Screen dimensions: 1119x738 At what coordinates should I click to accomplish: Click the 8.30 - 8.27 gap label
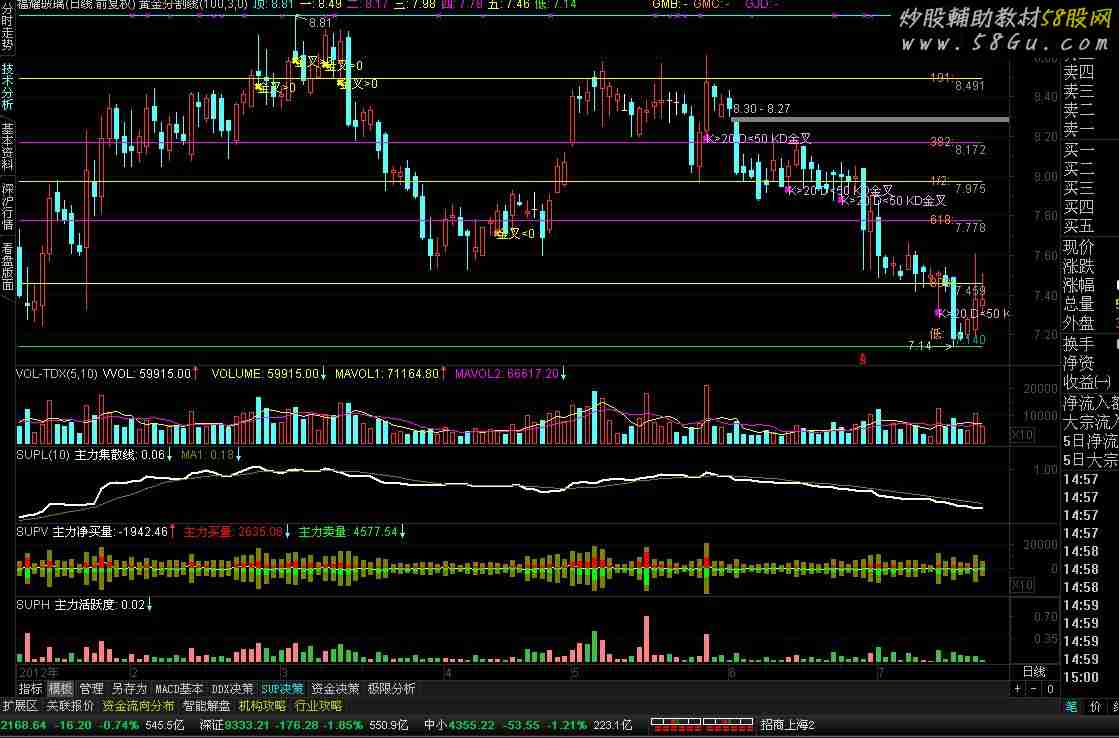(x=761, y=108)
